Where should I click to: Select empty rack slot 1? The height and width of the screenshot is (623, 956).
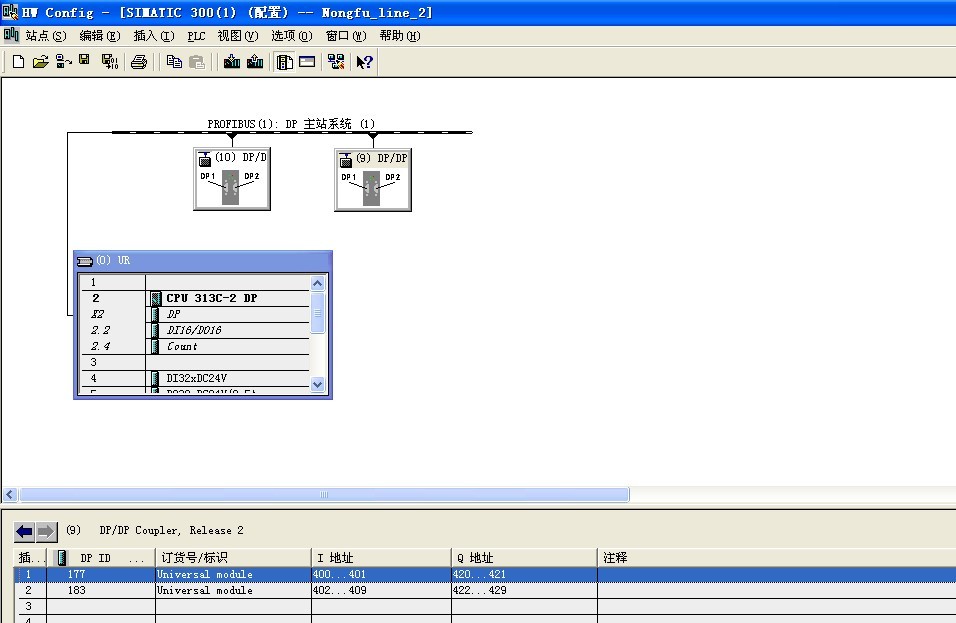pyautogui.click(x=196, y=282)
